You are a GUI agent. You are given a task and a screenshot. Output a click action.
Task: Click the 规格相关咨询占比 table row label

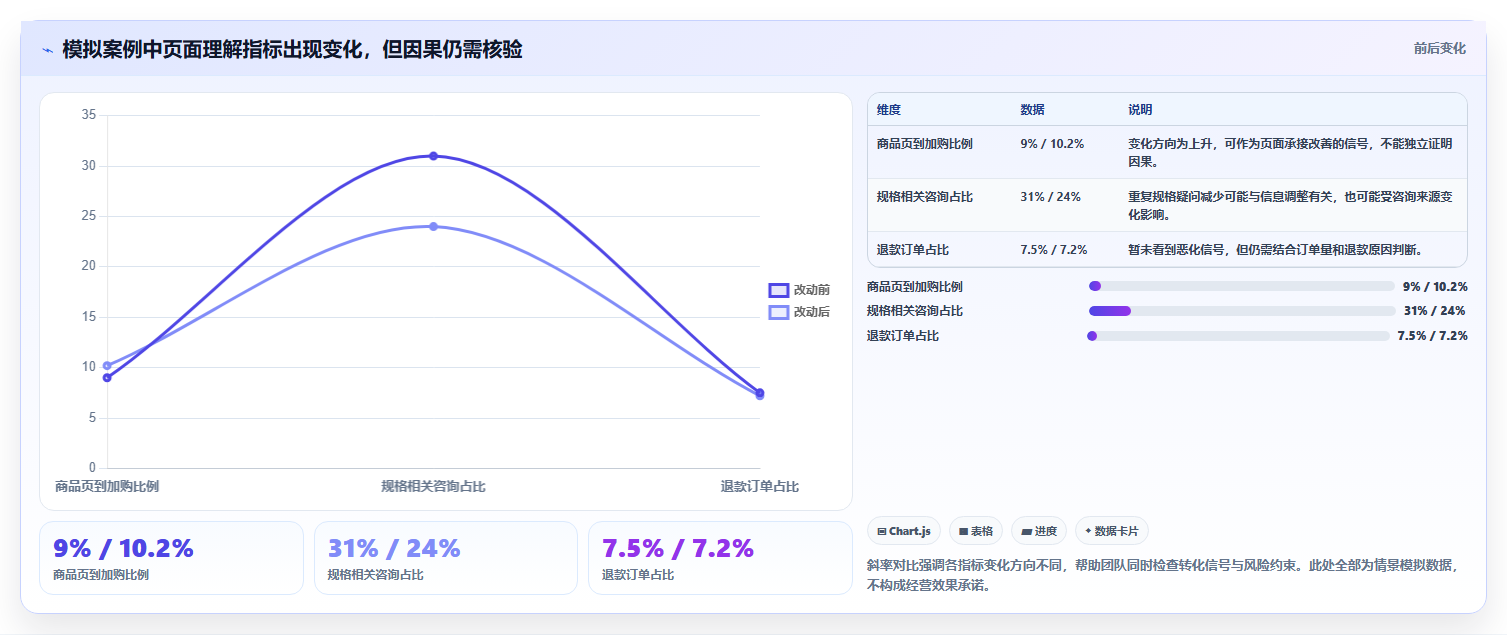pyautogui.click(x=925, y=197)
